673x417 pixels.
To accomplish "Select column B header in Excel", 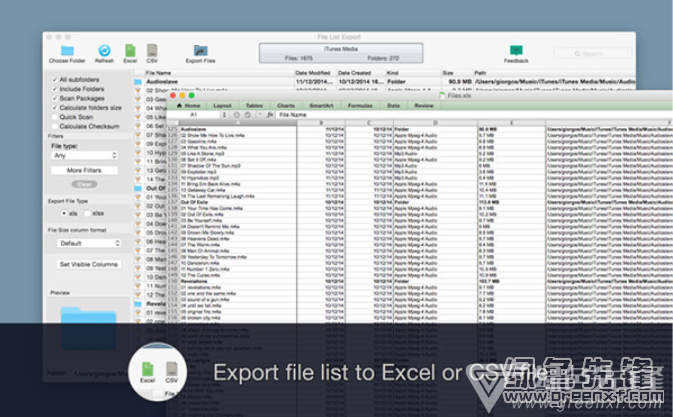I will point(321,123).
